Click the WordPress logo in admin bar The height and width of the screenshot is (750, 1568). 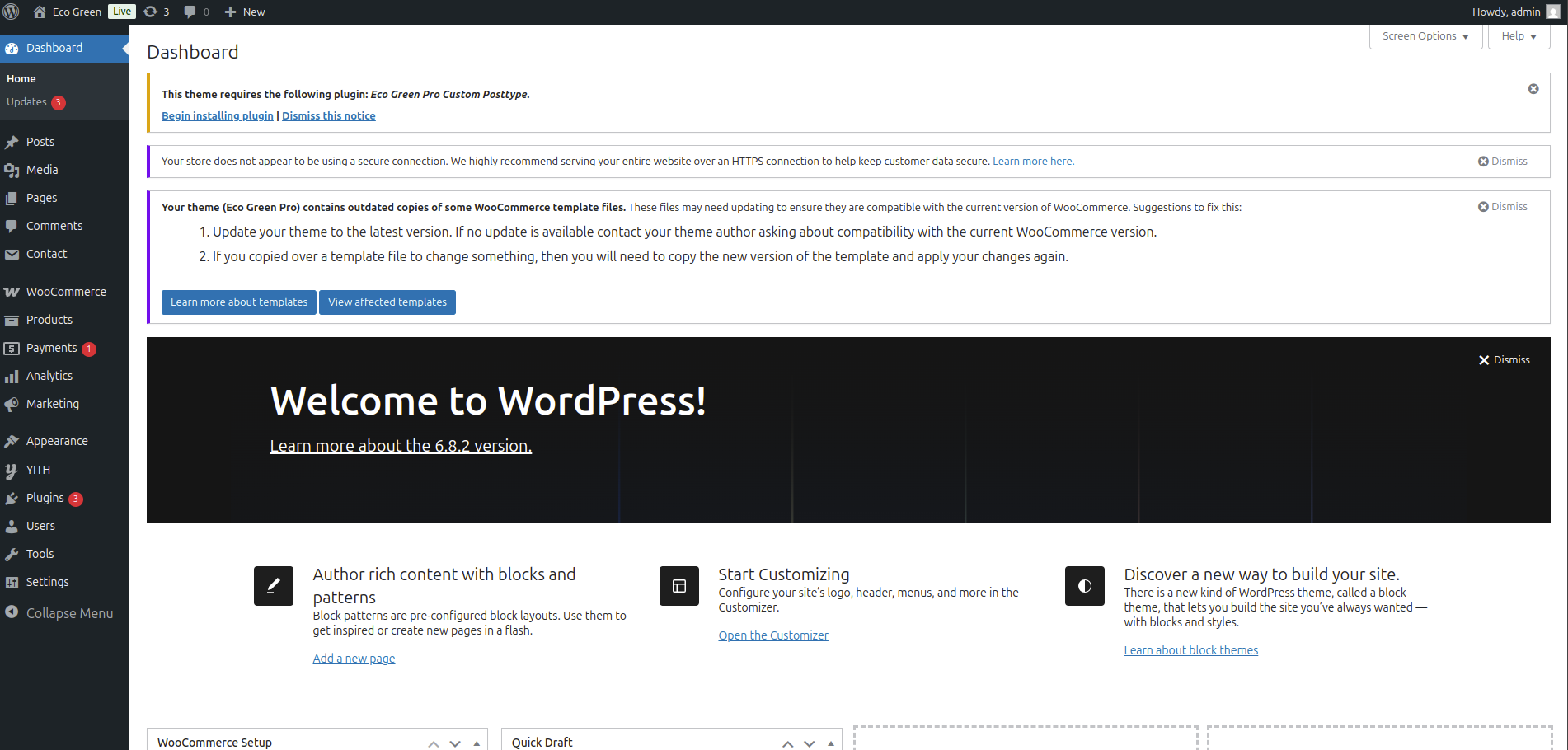[12, 12]
